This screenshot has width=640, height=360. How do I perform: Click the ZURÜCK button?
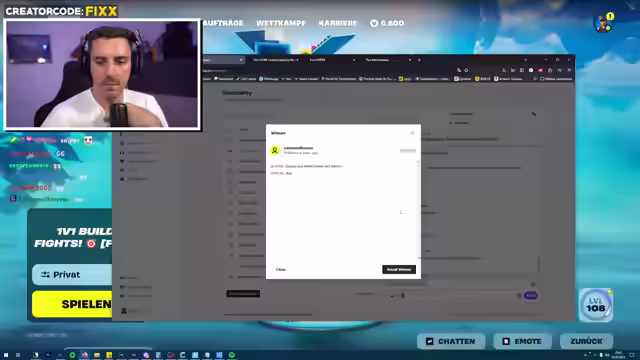coord(587,341)
